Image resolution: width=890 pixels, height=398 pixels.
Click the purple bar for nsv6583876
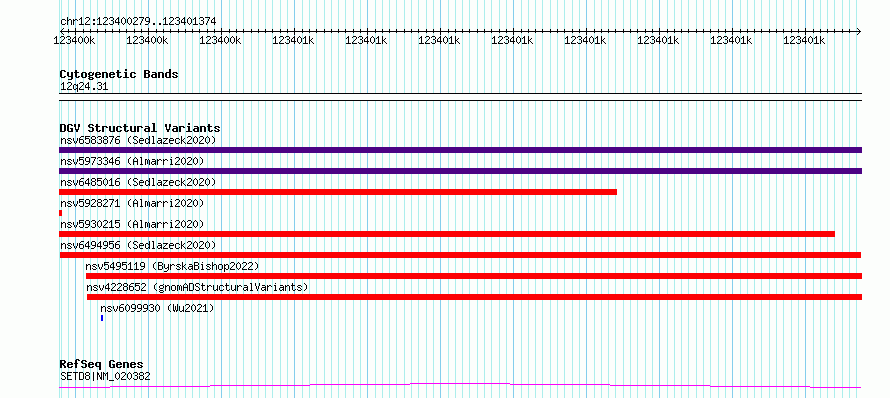[x=460, y=150]
